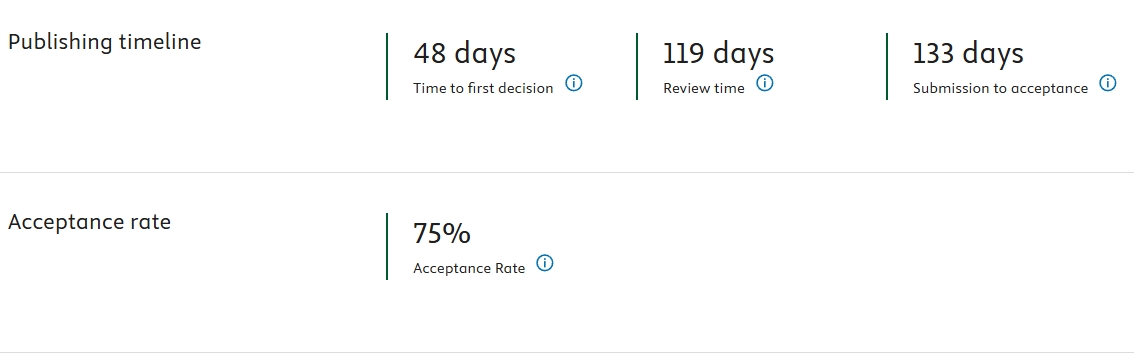Select the 48 days value

point(464,53)
